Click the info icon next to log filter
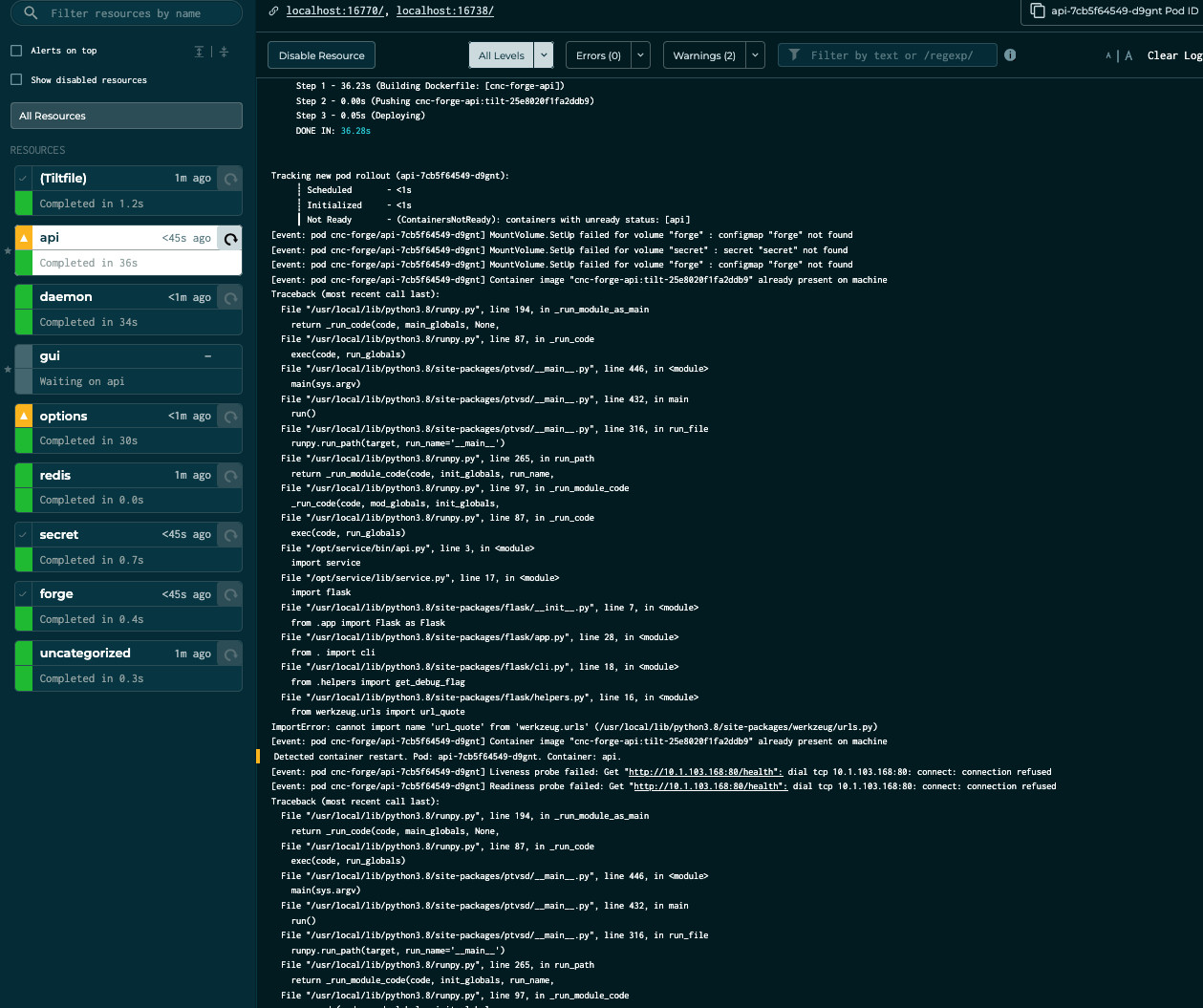This screenshot has height=1008, width=1203. pos(1010,55)
